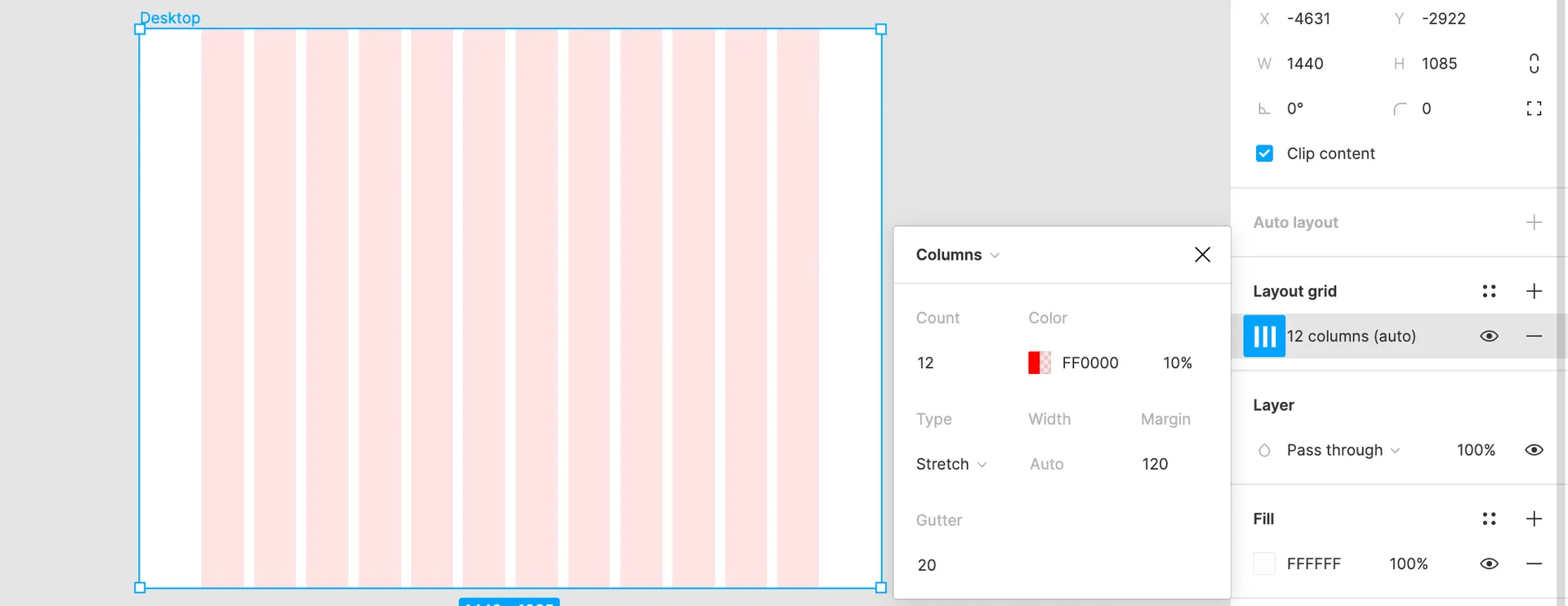Open layout grid styles
The image size is (1568, 606).
(1489, 291)
